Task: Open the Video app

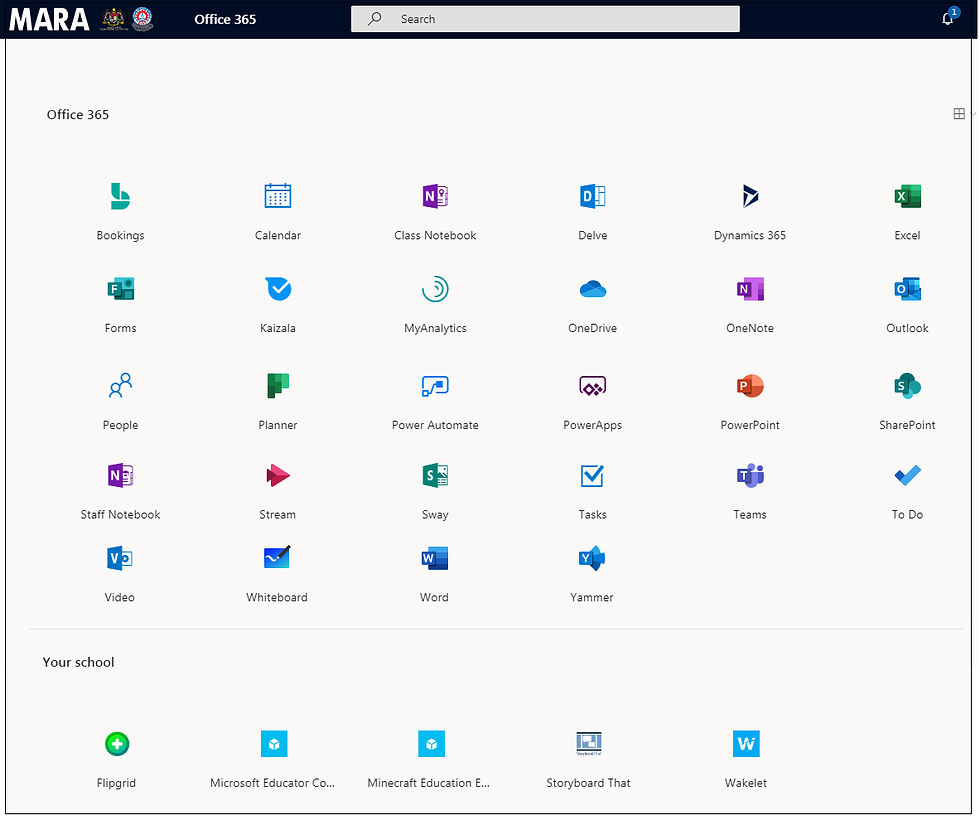Action: click(119, 573)
